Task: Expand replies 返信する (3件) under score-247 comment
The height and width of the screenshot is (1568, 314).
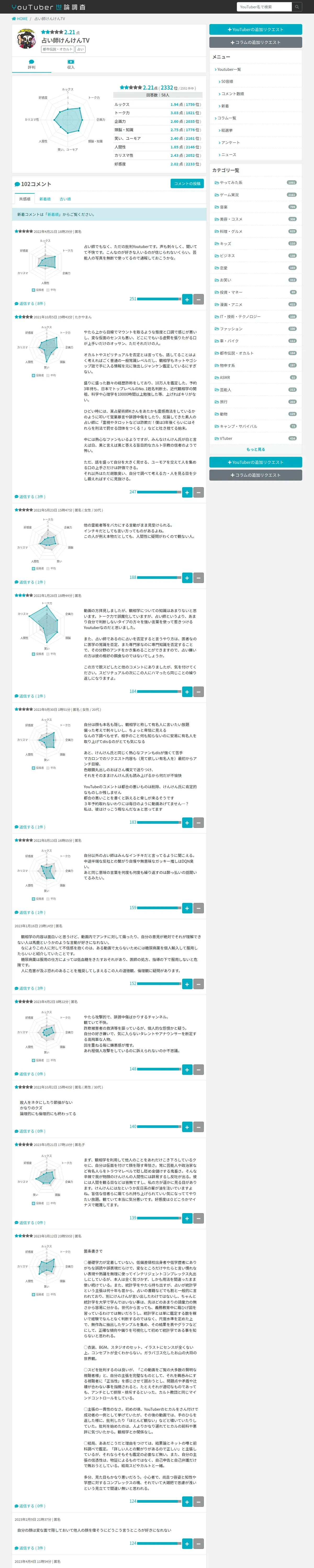Action: coord(30,497)
